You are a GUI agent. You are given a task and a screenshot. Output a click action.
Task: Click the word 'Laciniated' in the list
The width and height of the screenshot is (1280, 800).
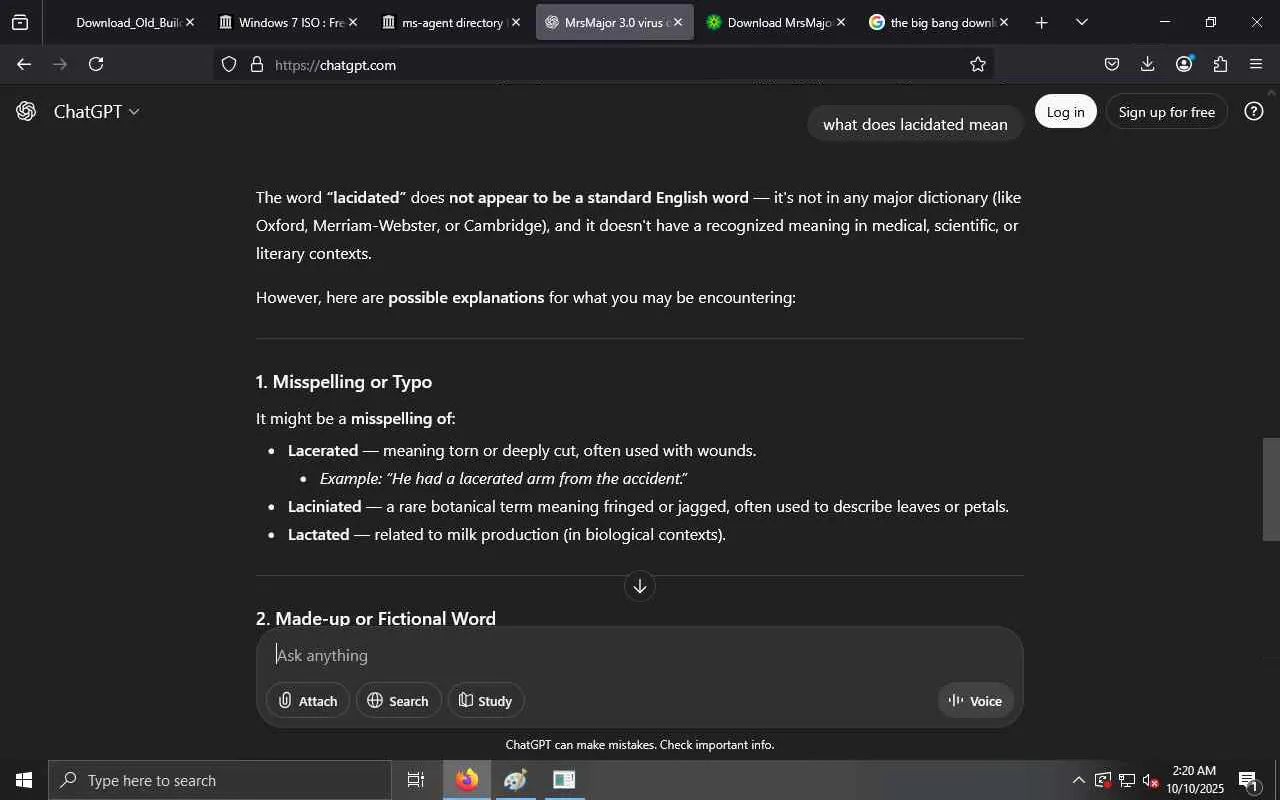[325, 507]
